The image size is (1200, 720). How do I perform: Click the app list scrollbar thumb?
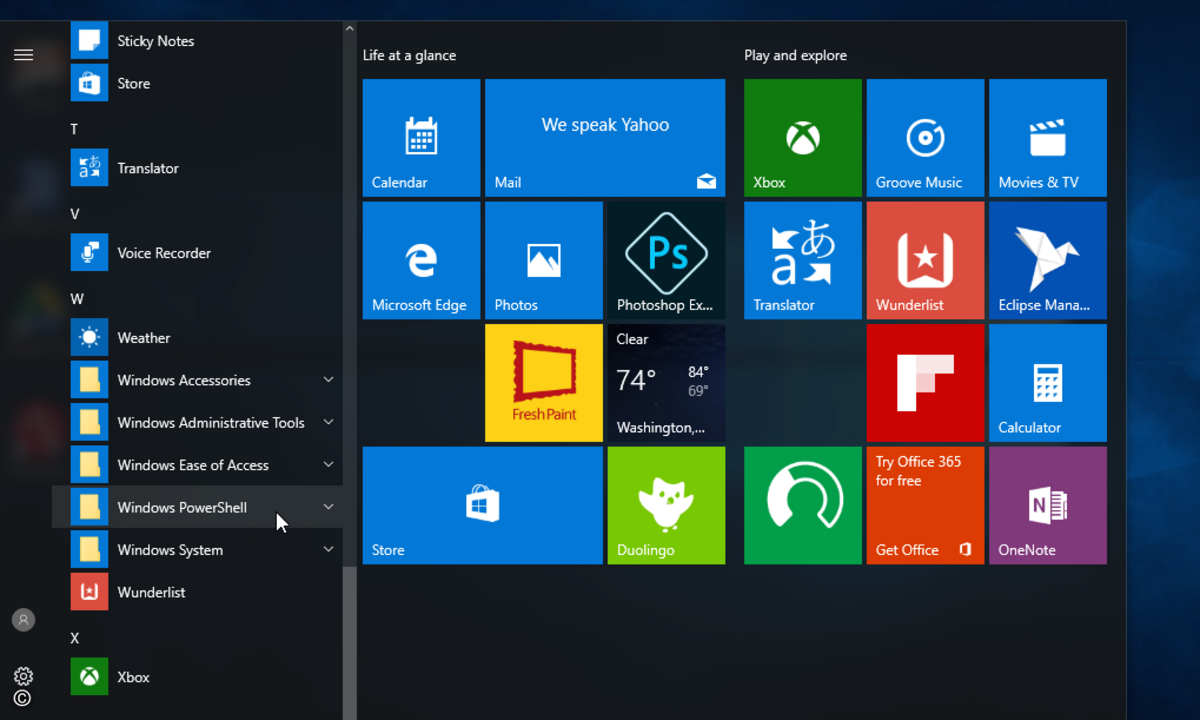[x=349, y=642]
